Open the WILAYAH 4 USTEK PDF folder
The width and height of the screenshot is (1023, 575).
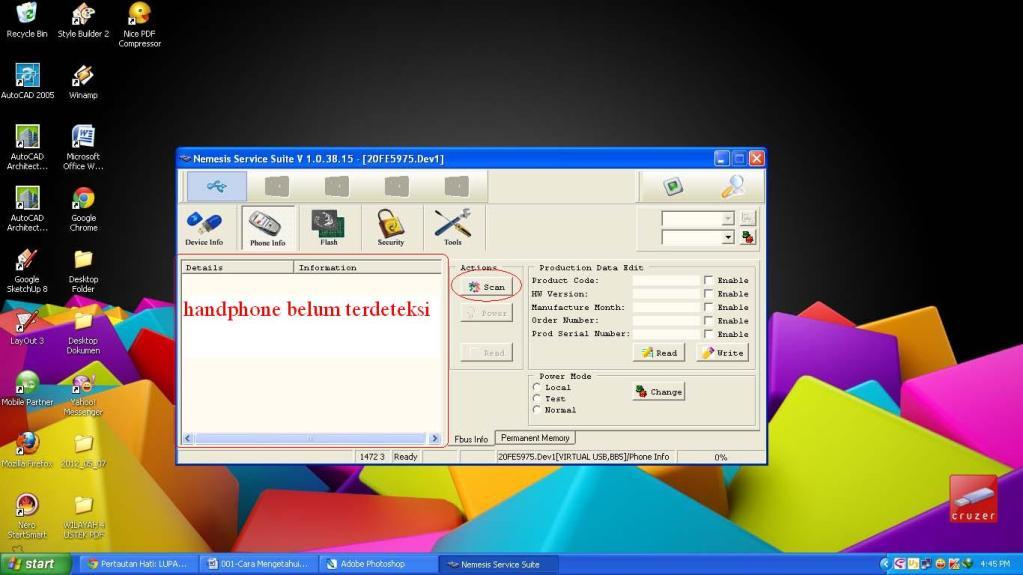(x=83, y=516)
